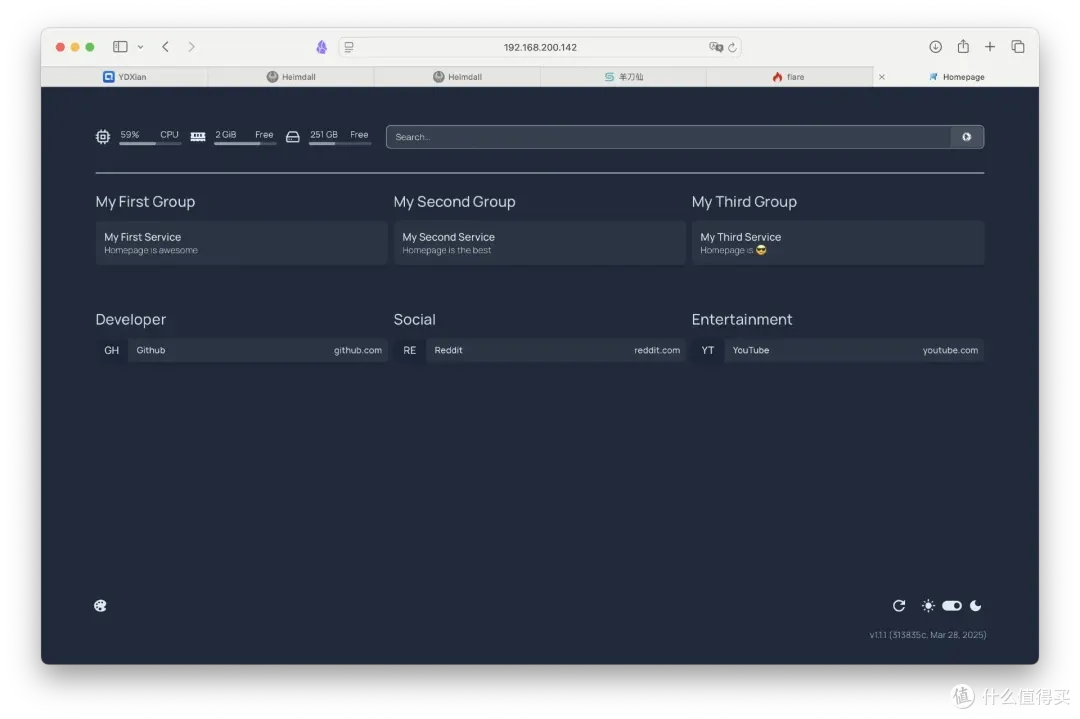This screenshot has width=1080, height=719.
Task: Expand the sidebar dropdown chevron
Action: (141, 47)
